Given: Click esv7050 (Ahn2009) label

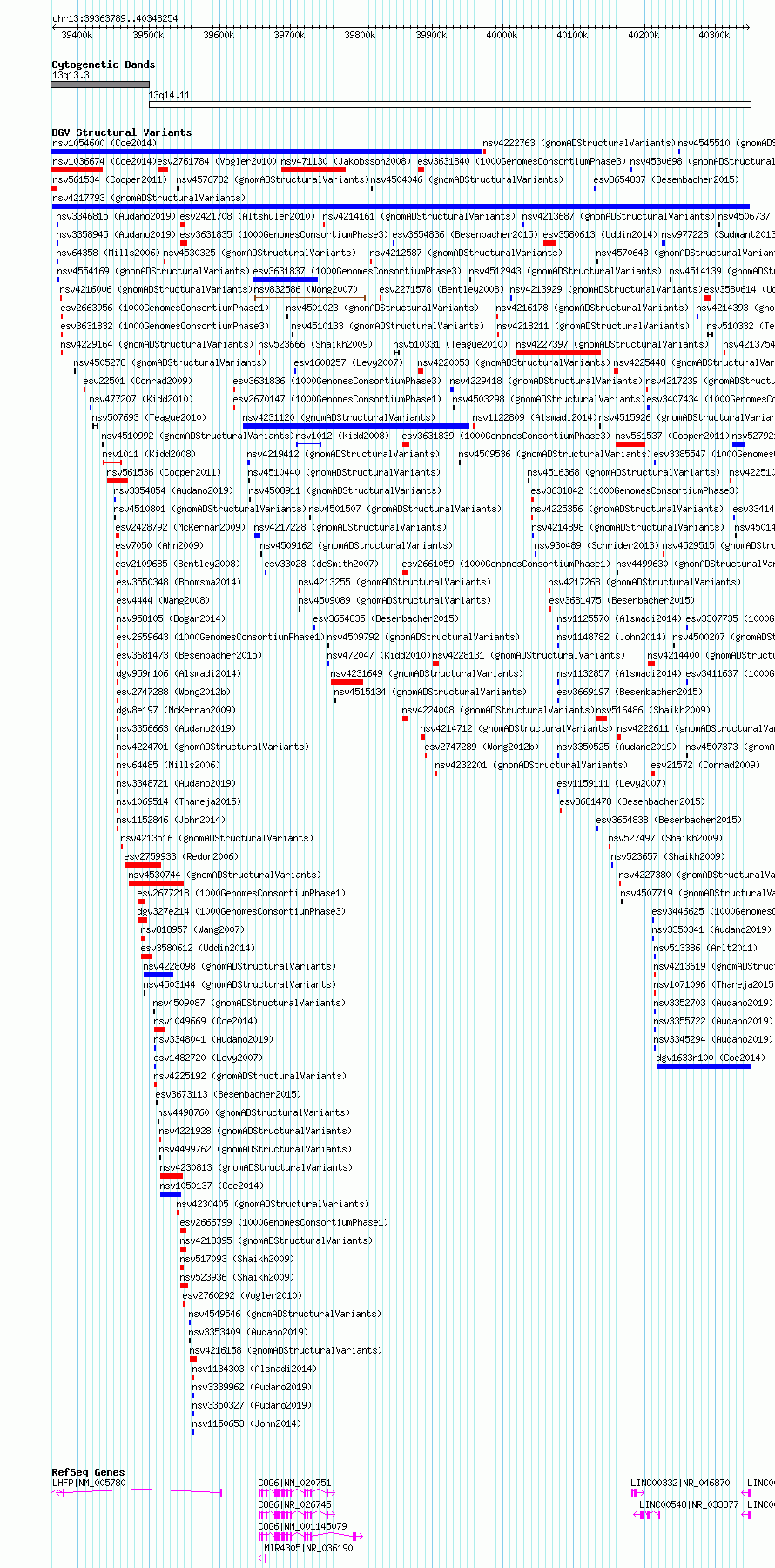Looking at the screenshot, I should click(x=159, y=545).
